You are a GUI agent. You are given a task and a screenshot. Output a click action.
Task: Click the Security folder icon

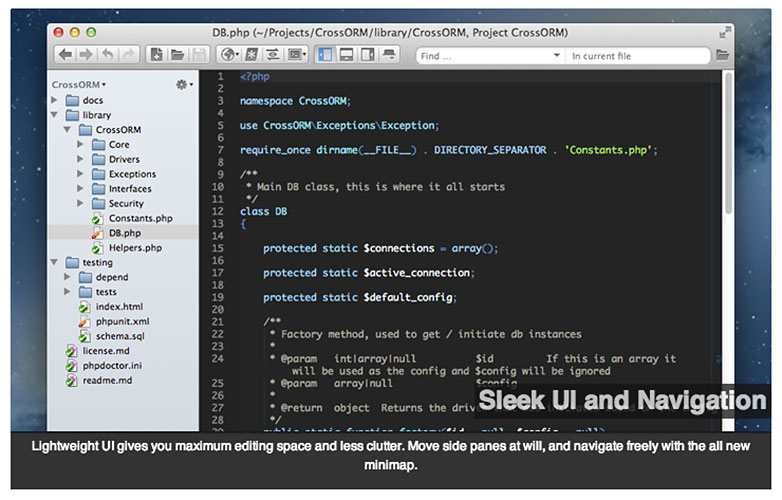[x=98, y=203]
